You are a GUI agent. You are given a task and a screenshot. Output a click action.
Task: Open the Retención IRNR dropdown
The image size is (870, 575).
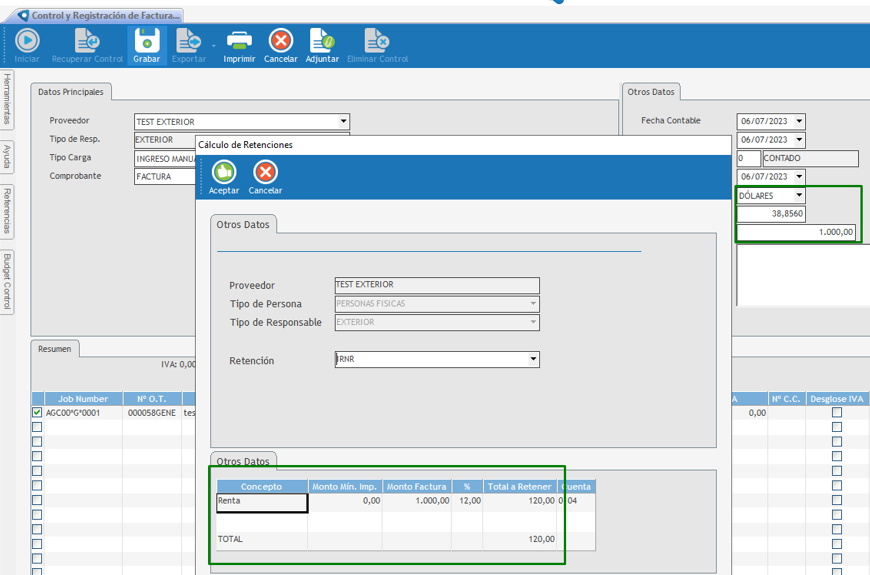(533, 359)
